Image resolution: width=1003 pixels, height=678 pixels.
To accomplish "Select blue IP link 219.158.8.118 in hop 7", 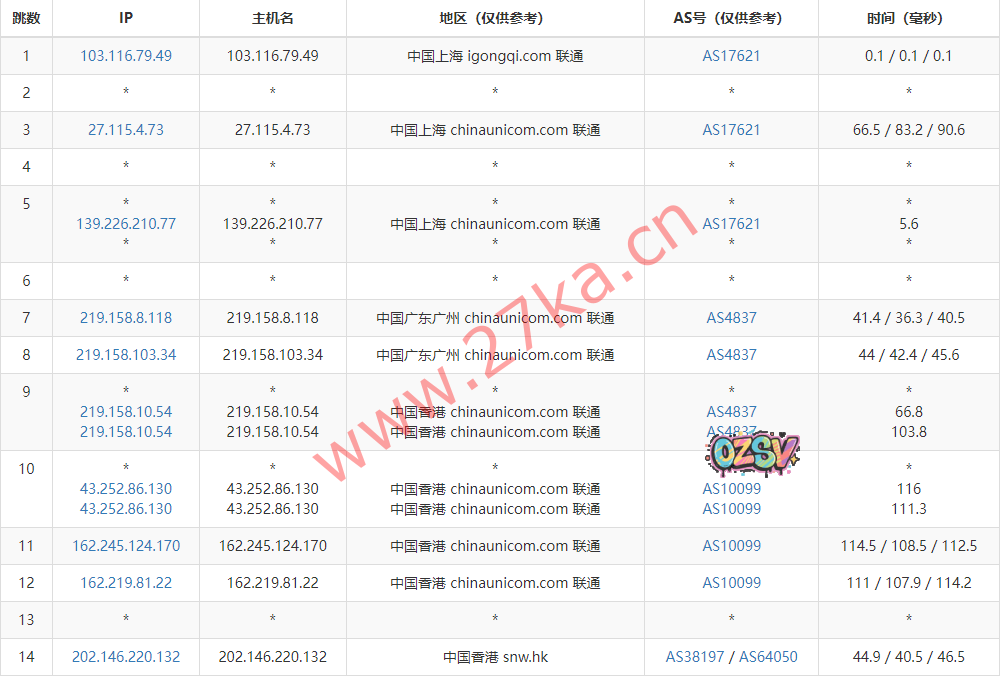I will pos(126,318).
